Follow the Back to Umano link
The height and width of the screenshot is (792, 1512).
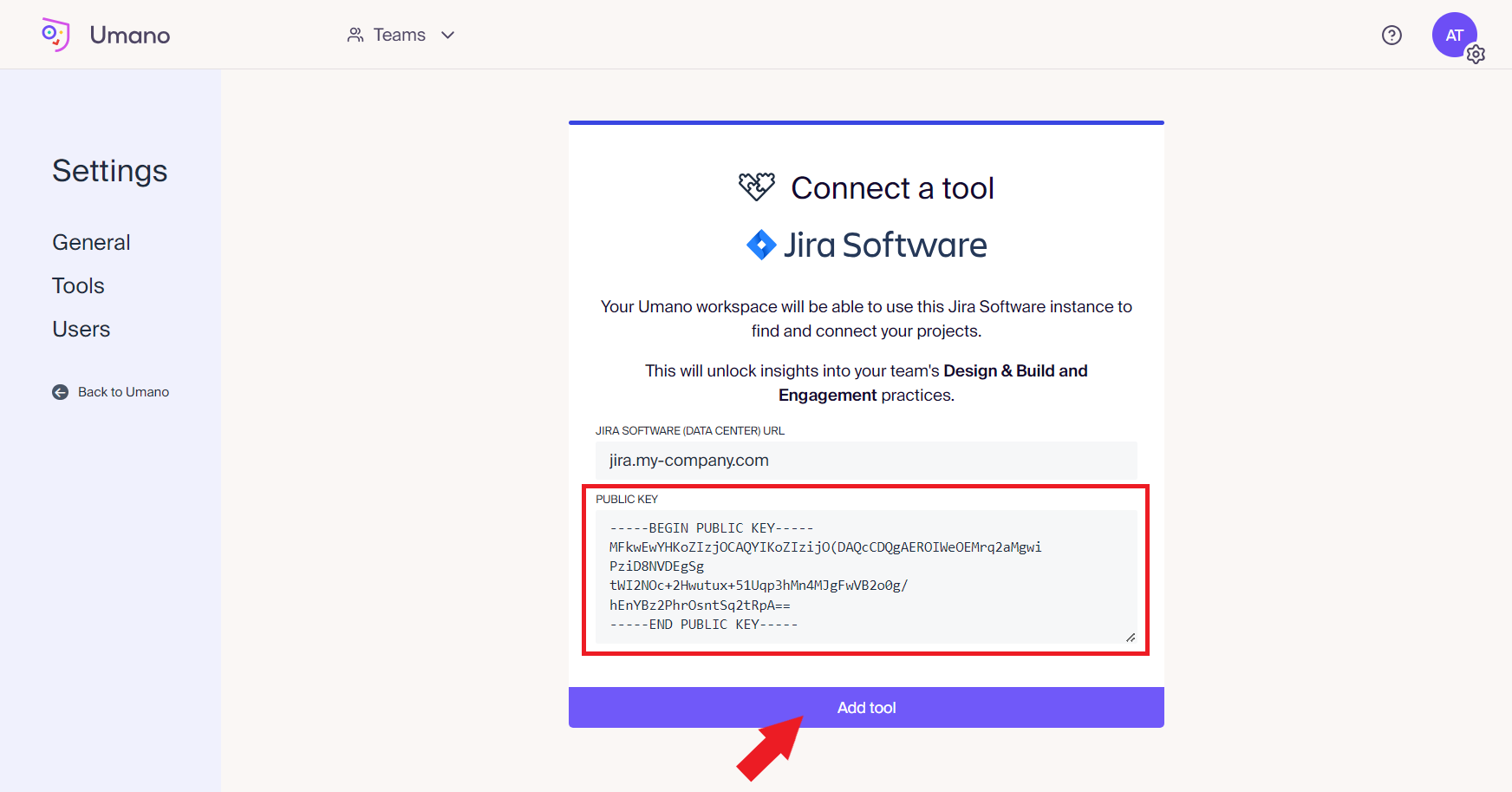(x=123, y=392)
